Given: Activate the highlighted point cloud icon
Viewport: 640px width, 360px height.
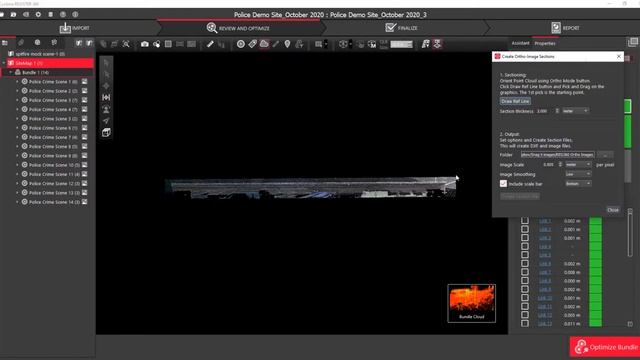Looking at the screenshot, I should [264, 44].
